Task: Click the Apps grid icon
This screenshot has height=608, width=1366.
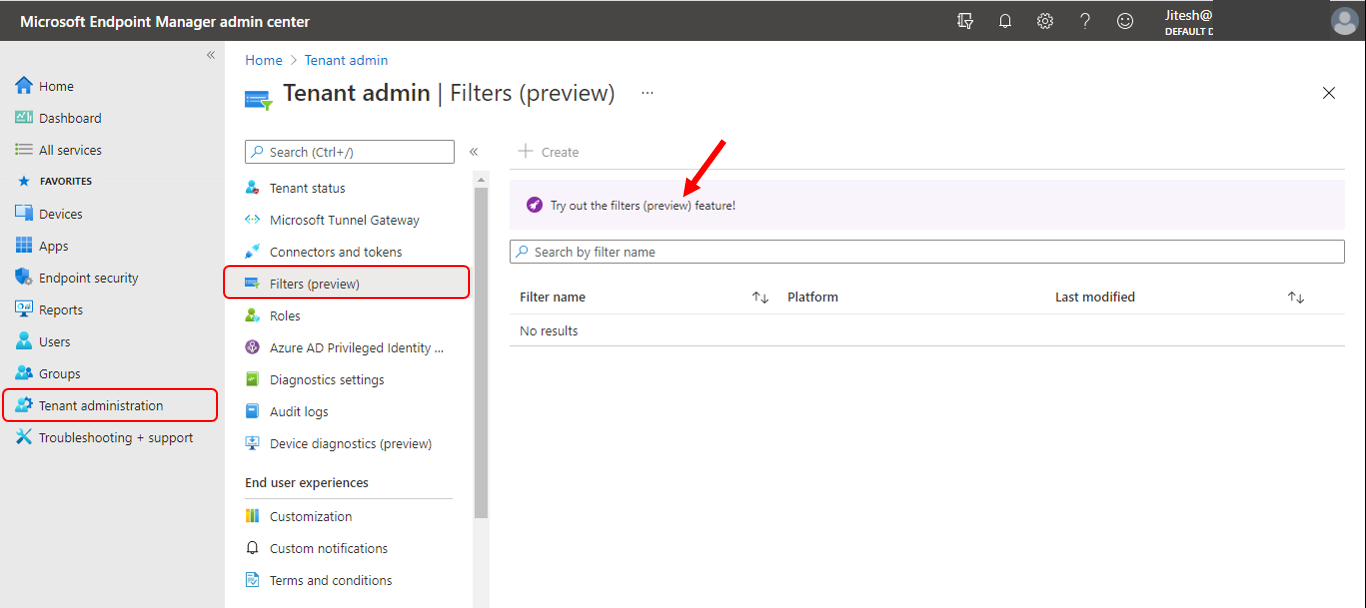Action: [24, 246]
